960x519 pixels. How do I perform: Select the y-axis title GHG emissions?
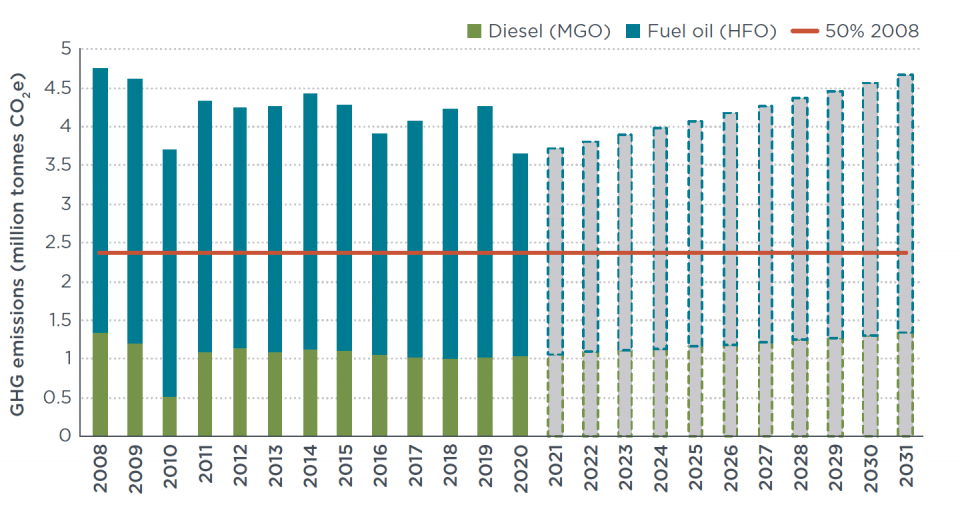[21, 242]
